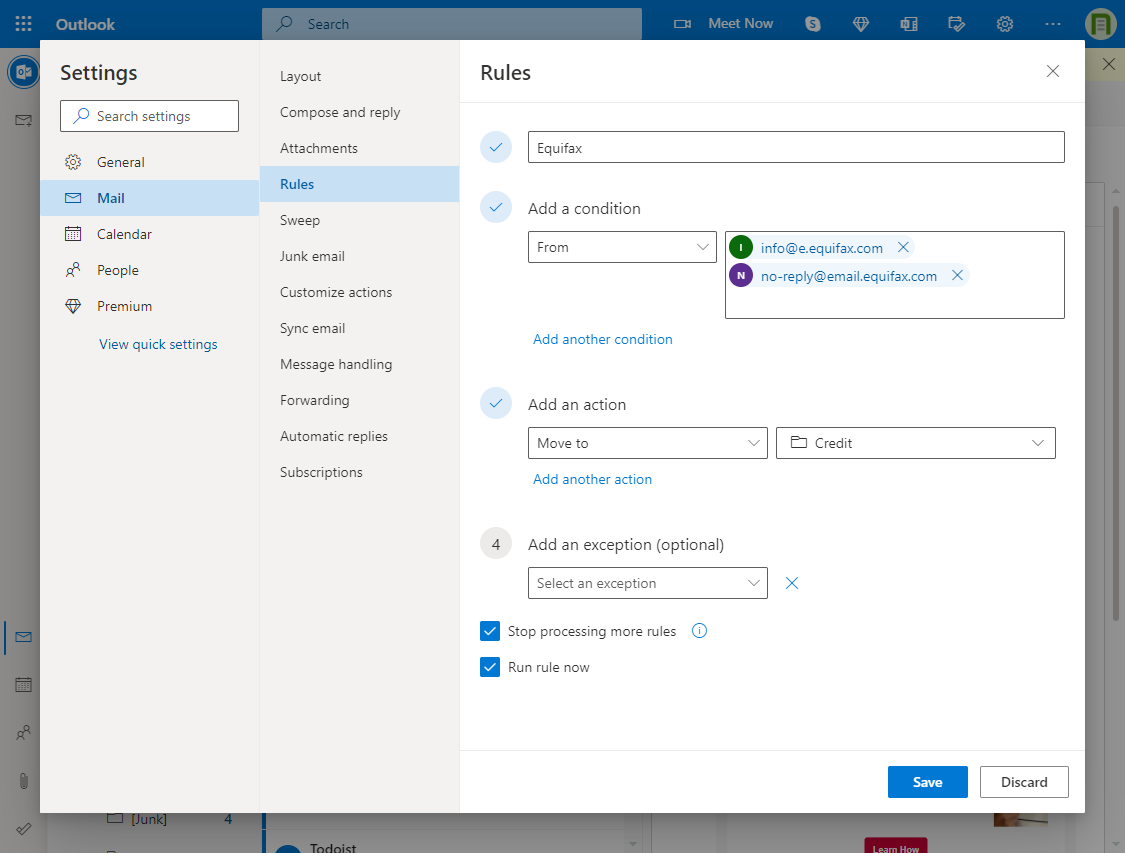Open the more options ellipsis menu
The height and width of the screenshot is (853, 1125).
click(x=1053, y=24)
